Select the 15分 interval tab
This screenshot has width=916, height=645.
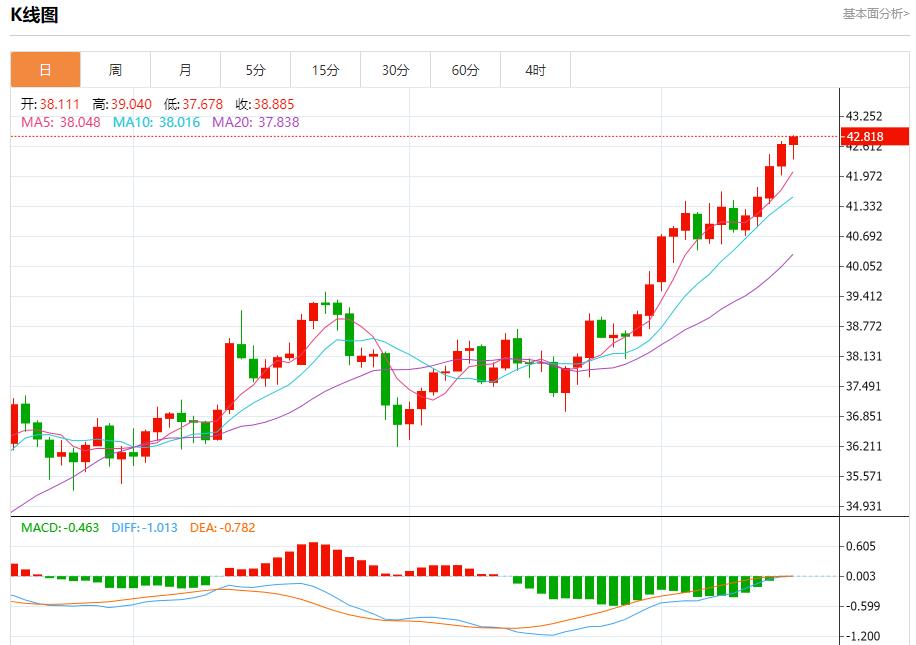click(x=324, y=69)
